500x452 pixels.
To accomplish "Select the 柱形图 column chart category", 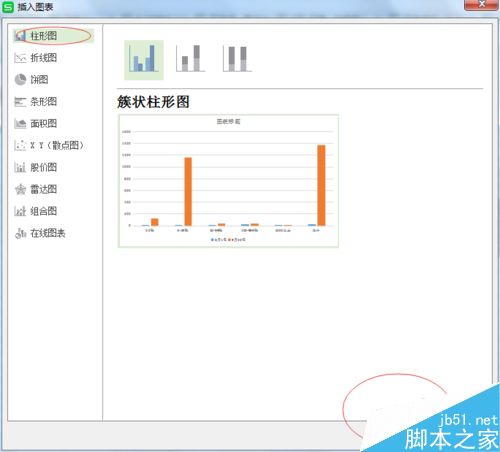I will pos(53,36).
